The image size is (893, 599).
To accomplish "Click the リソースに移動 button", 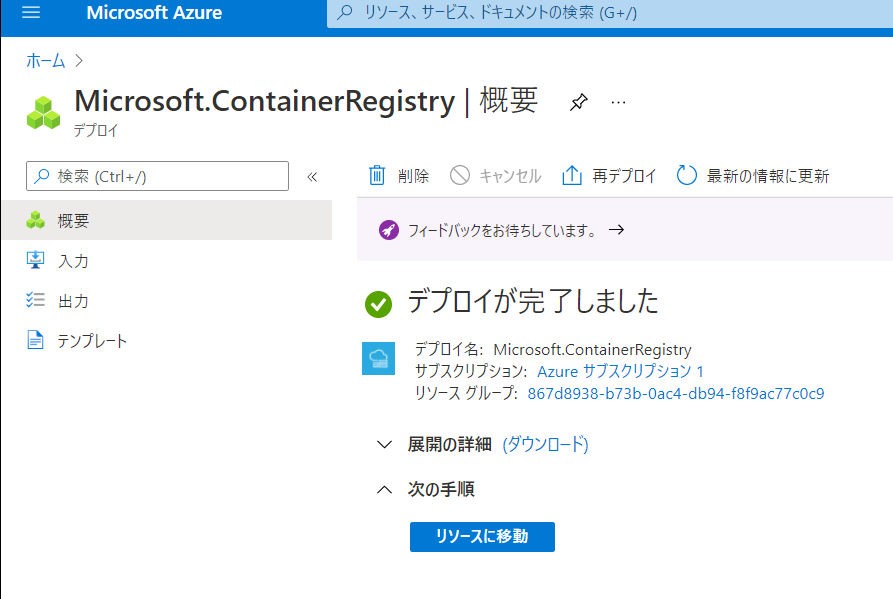I will (x=482, y=536).
